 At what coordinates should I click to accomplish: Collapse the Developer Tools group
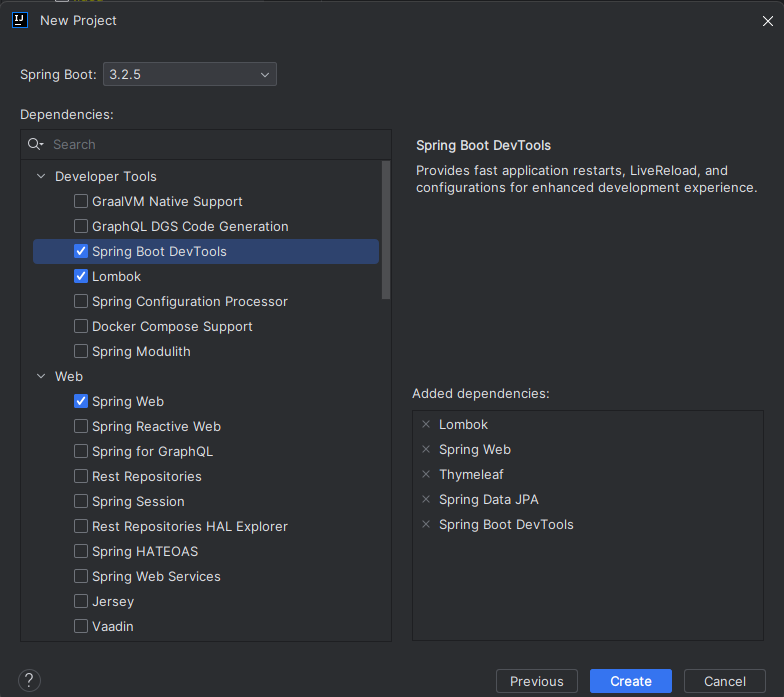click(42, 176)
